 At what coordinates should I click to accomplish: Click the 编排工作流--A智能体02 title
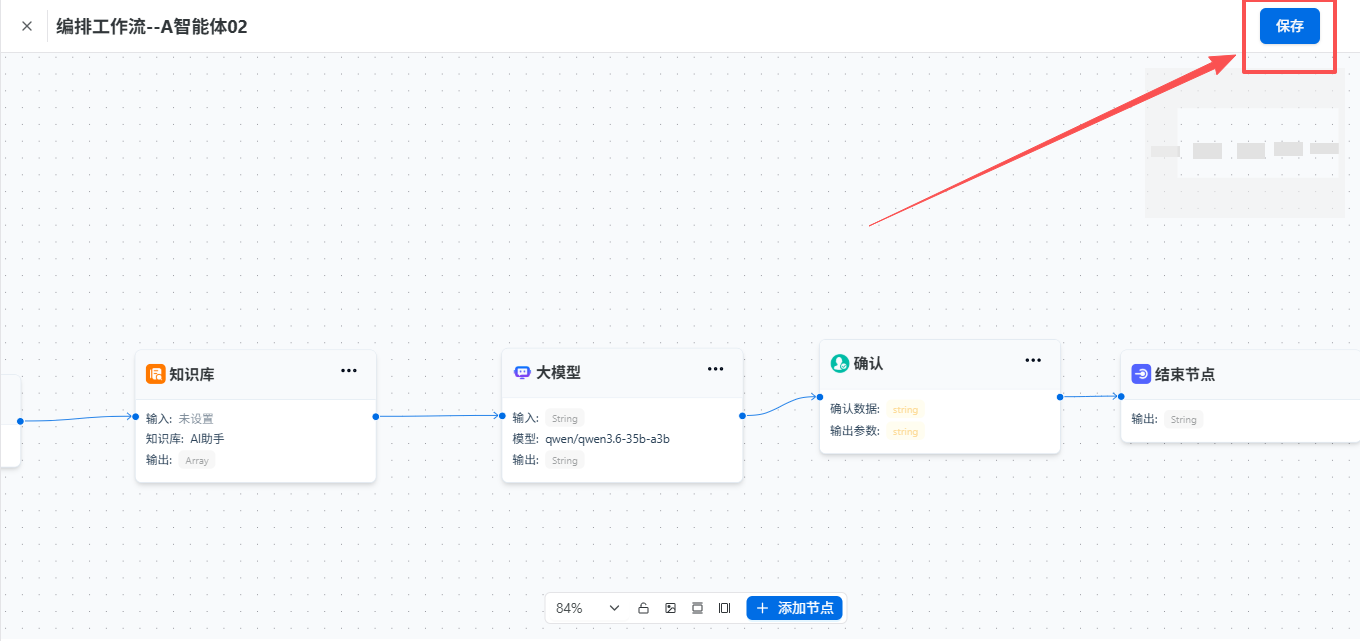tap(152, 27)
